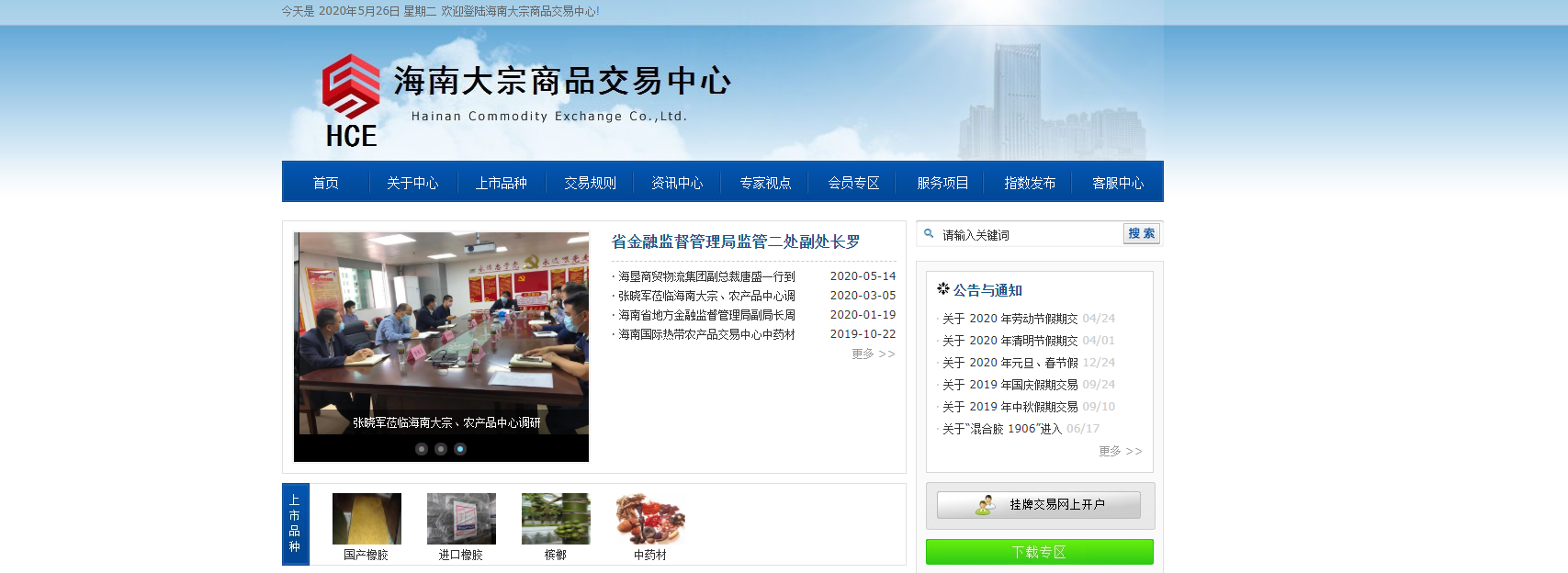Open headline 省金融监督管理局监管二处副处长罗
Image resolution: width=1568 pixels, height=573 pixels.
click(736, 242)
